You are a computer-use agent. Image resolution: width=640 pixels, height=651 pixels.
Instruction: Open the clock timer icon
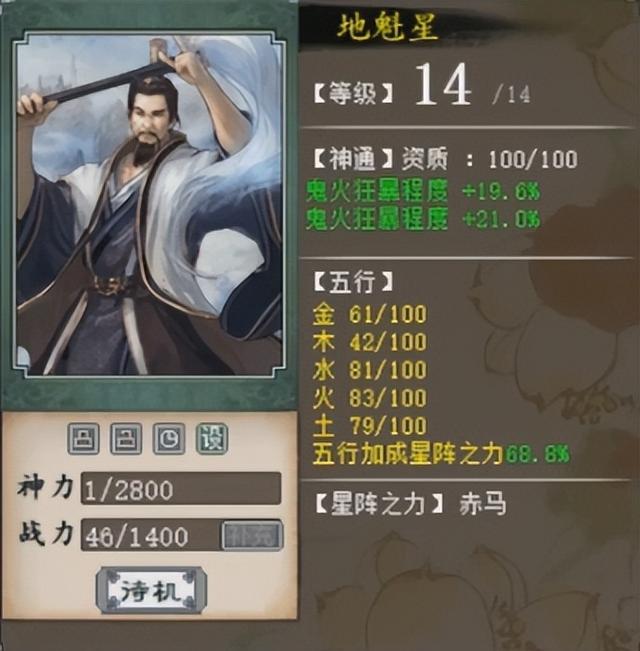169,439
